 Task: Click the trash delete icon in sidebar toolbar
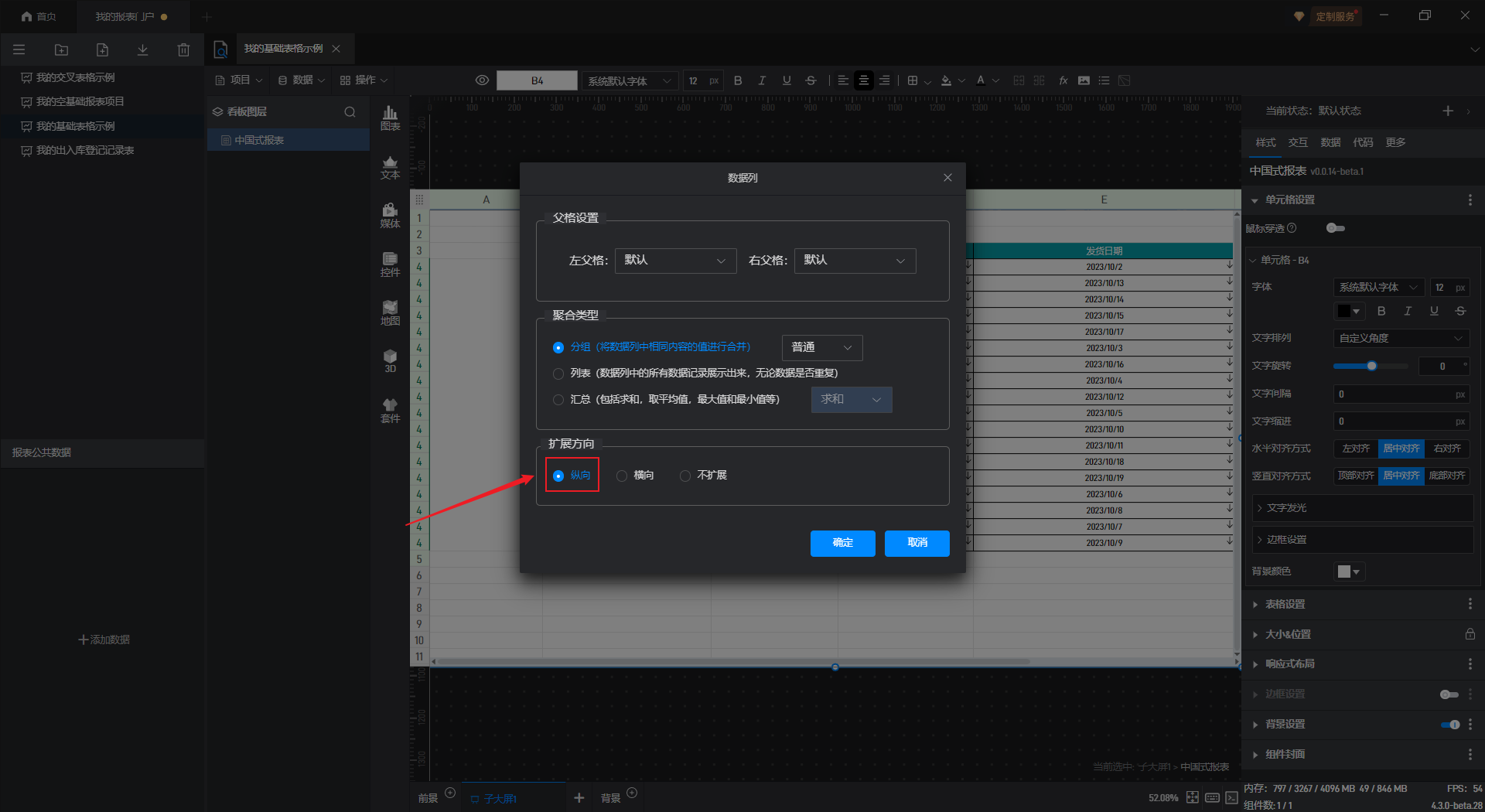click(183, 49)
